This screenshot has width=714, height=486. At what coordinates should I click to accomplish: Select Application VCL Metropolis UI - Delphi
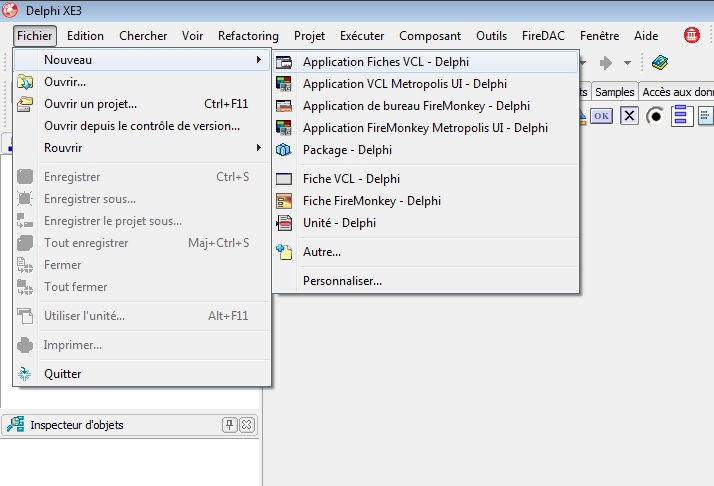click(x=426, y=84)
